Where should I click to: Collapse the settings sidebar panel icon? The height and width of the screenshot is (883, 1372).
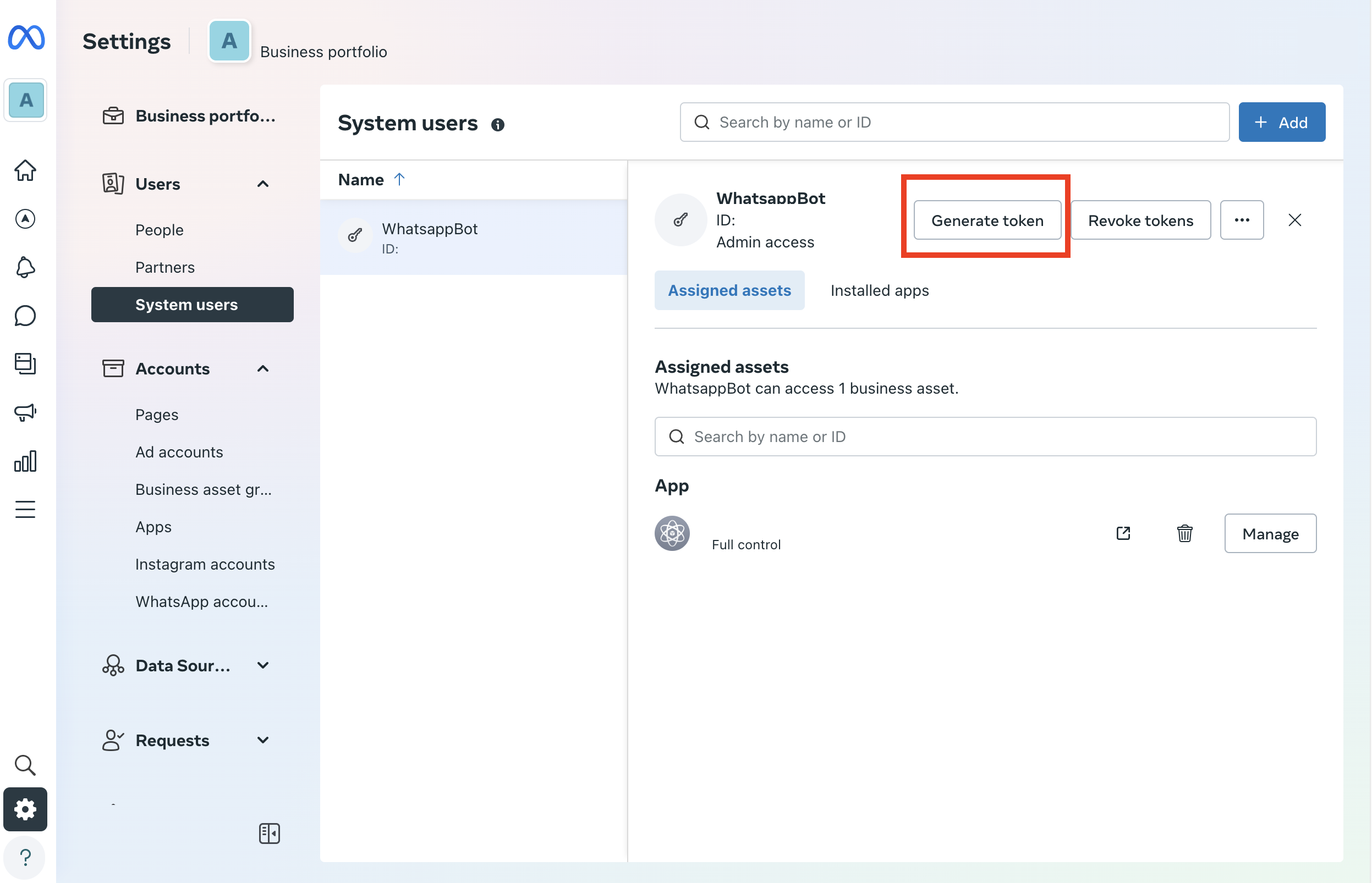pyautogui.click(x=269, y=833)
